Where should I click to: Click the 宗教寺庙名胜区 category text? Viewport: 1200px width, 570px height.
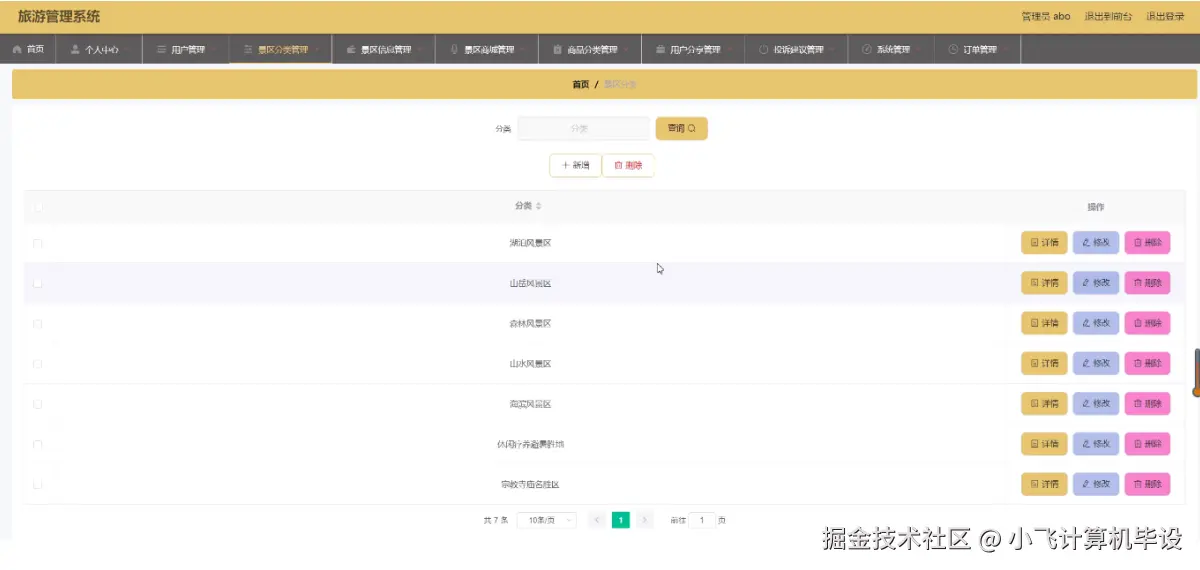point(530,484)
